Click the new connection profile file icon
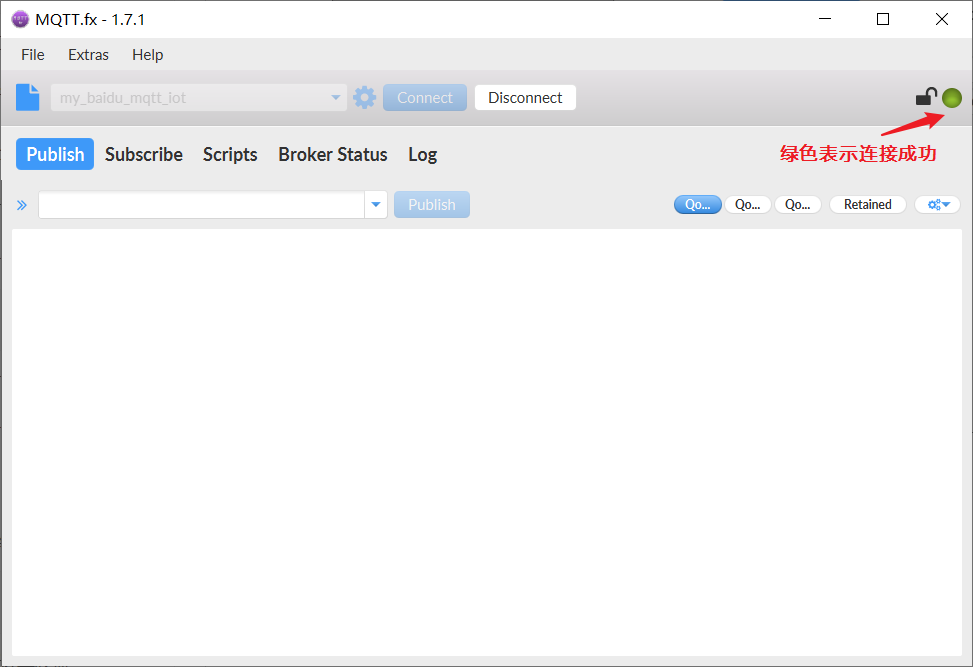973x667 pixels. click(x=27, y=97)
